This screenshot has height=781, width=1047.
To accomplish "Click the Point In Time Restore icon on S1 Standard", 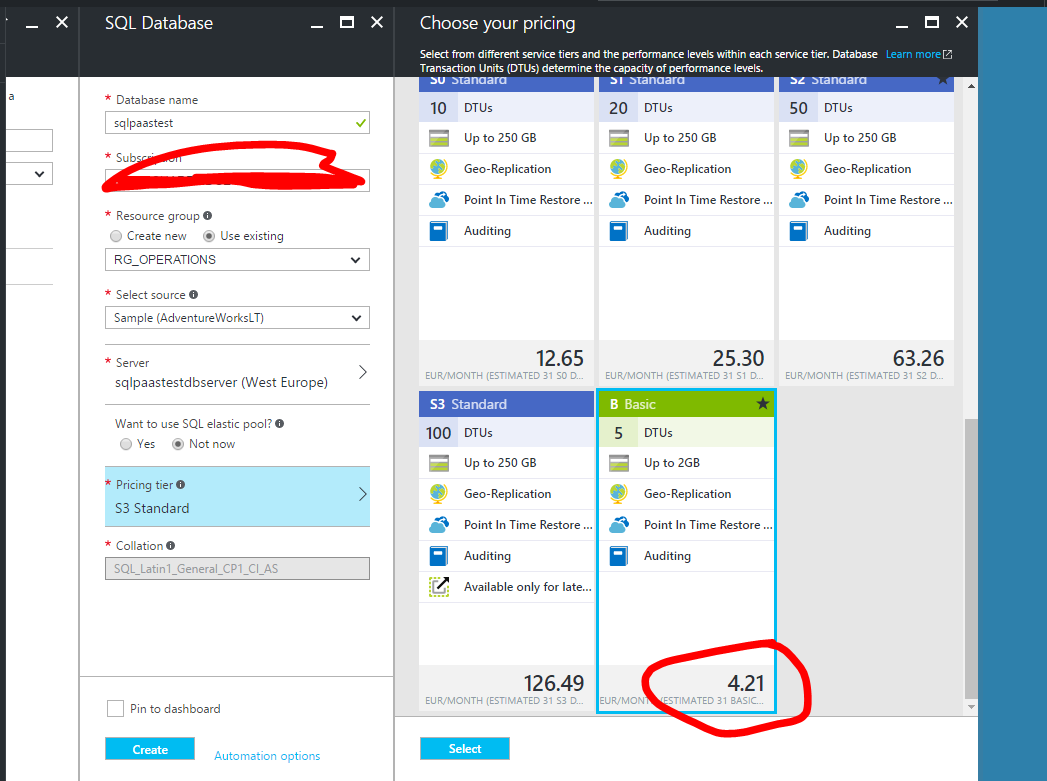I will click(x=618, y=199).
